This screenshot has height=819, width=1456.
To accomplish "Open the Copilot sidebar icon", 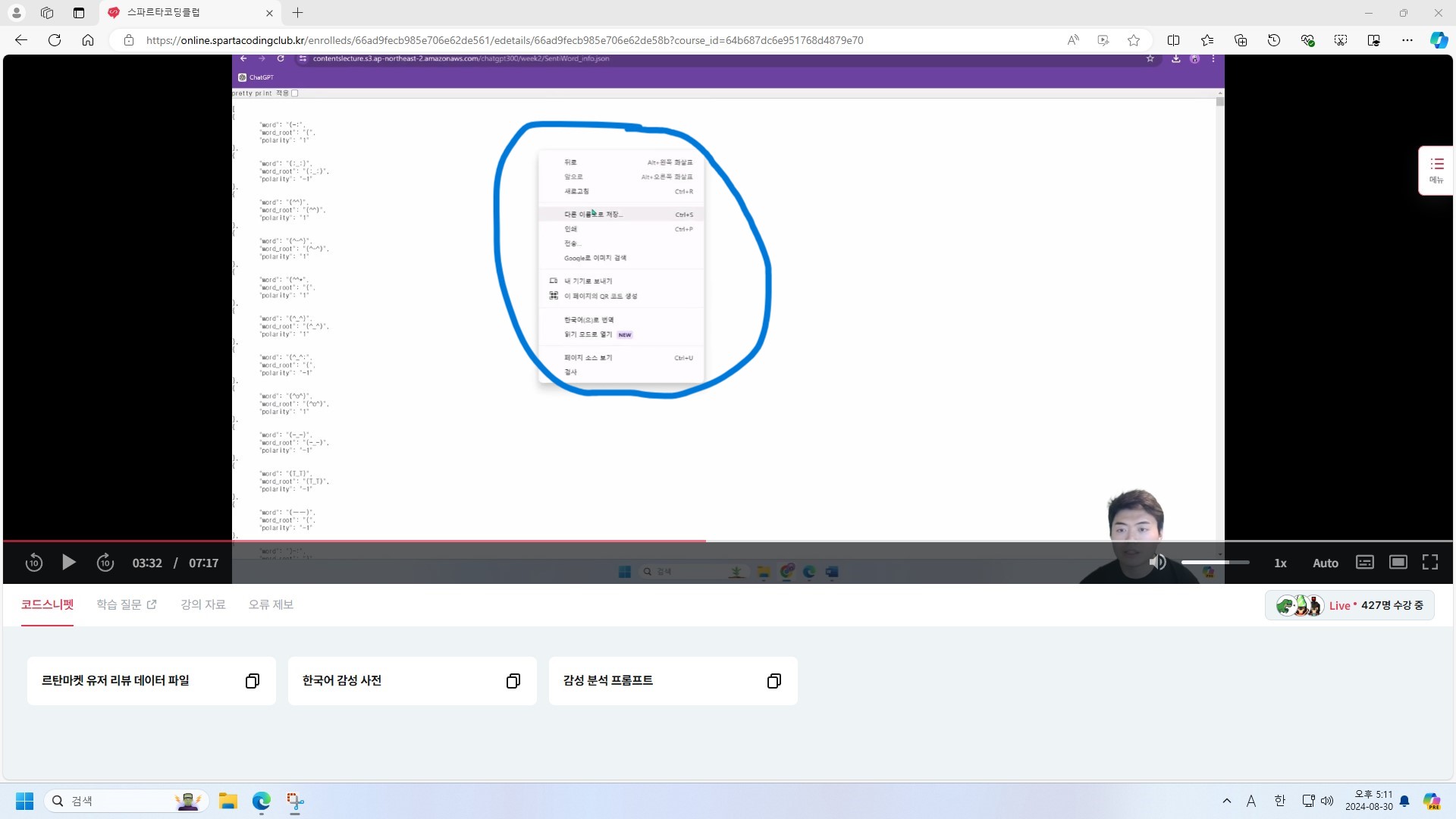I will 1439,40.
